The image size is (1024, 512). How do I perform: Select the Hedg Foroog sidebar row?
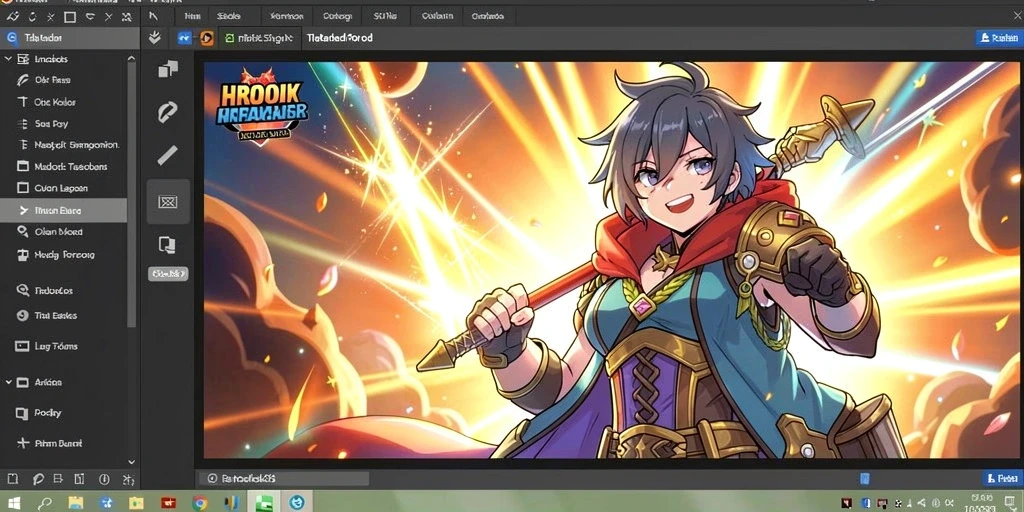click(65, 255)
